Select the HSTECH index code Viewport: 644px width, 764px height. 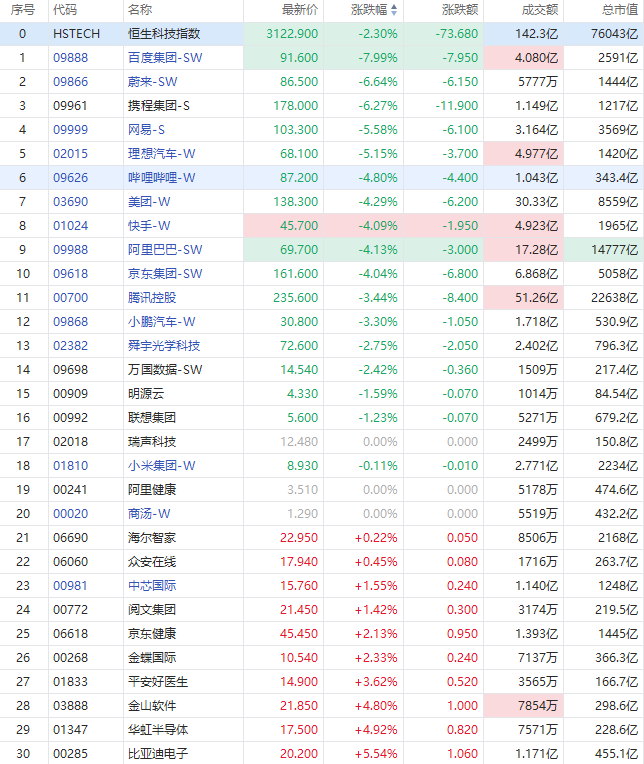click(76, 34)
